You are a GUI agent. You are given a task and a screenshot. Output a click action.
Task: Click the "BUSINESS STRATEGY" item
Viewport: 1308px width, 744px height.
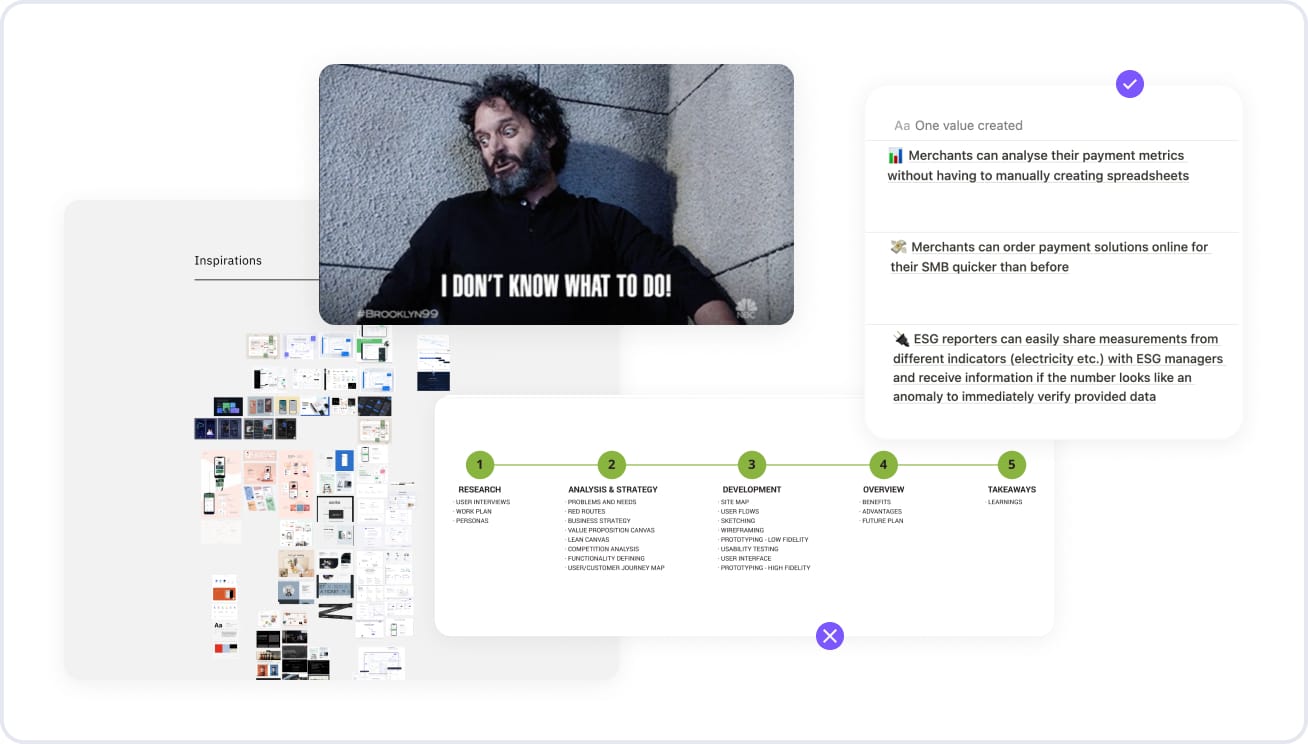point(598,521)
